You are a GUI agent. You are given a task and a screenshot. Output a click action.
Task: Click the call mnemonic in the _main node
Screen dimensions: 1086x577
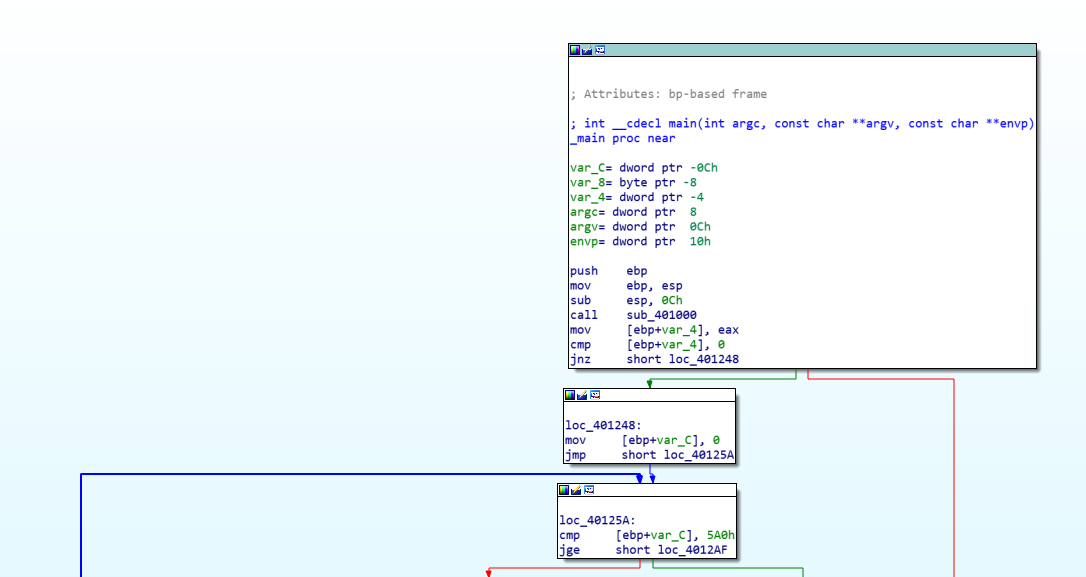point(584,315)
